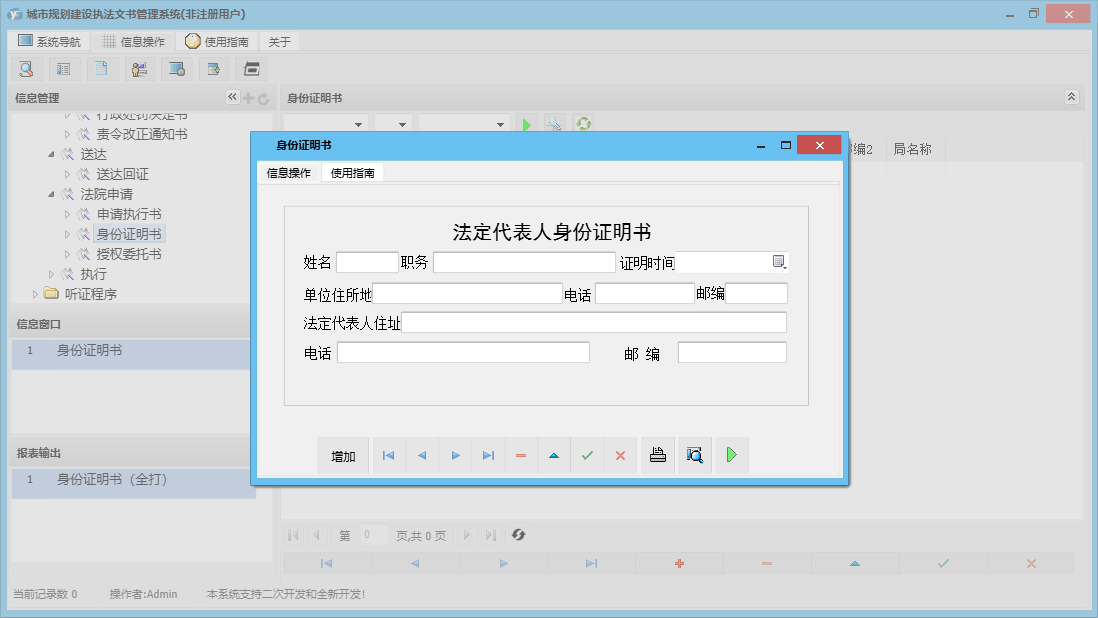1098x618 pixels.
Task: Open the first combo box dropdown above dialog
Action: tap(356, 124)
